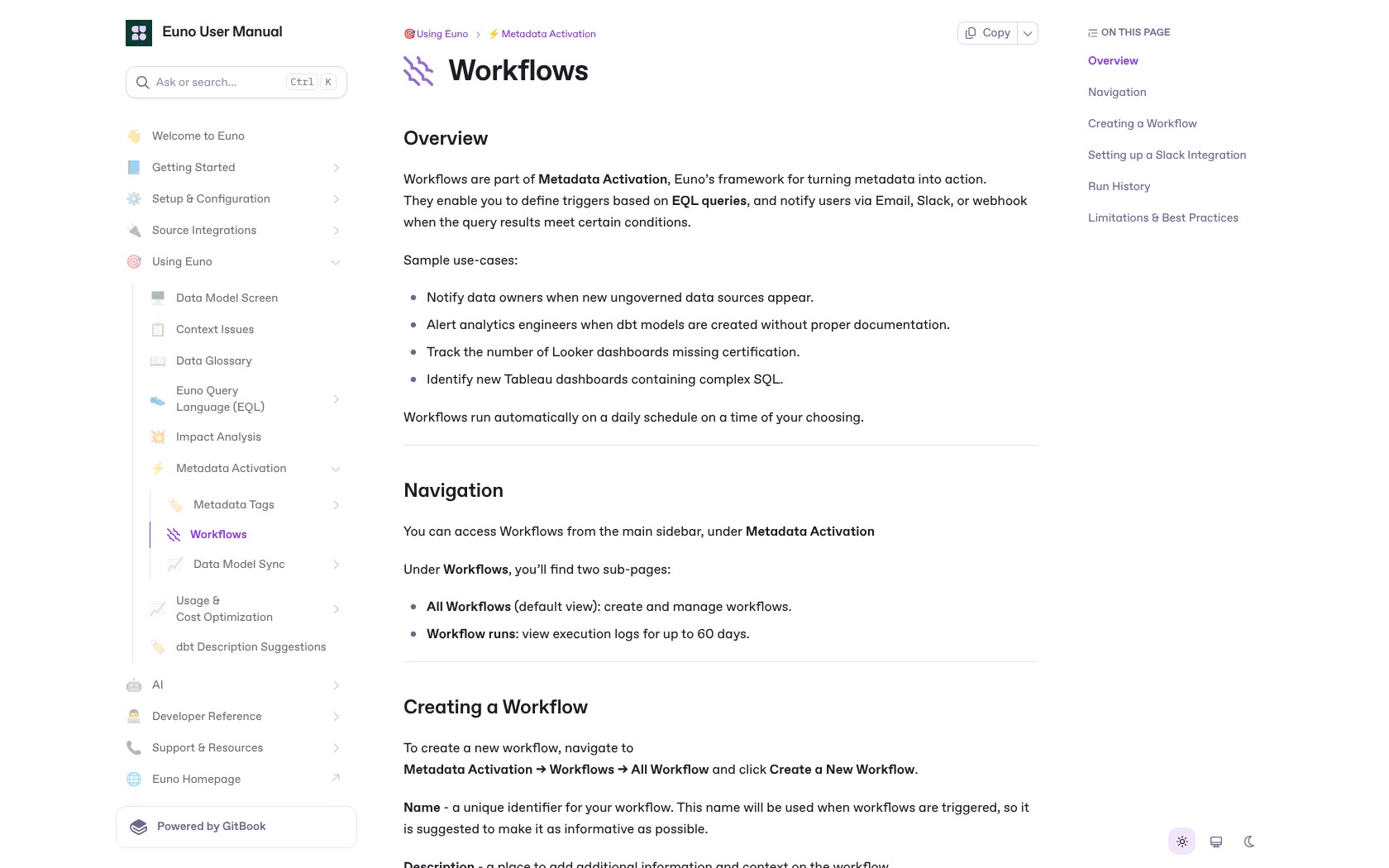Open the Navigation anchor in page outline

click(1117, 93)
